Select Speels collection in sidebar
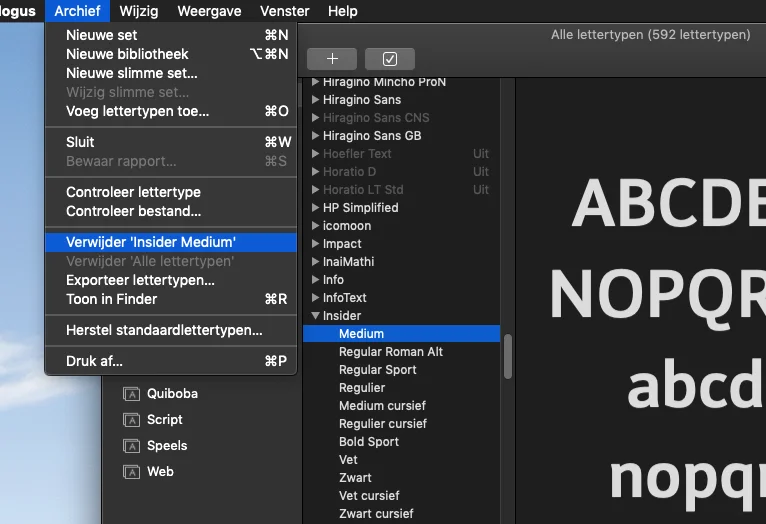 pos(167,445)
